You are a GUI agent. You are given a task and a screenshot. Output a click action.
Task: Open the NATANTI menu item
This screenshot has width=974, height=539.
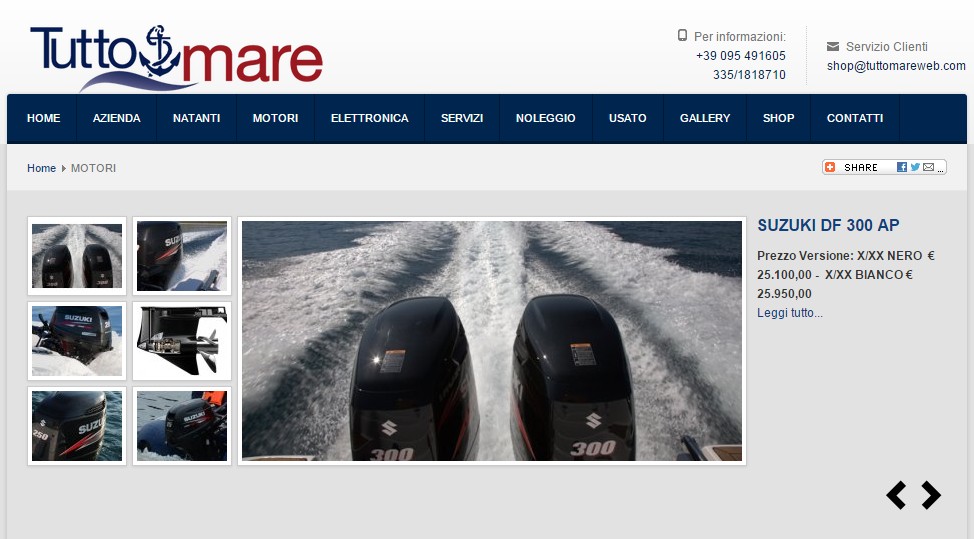pyautogui.click(x=196, y=118)
